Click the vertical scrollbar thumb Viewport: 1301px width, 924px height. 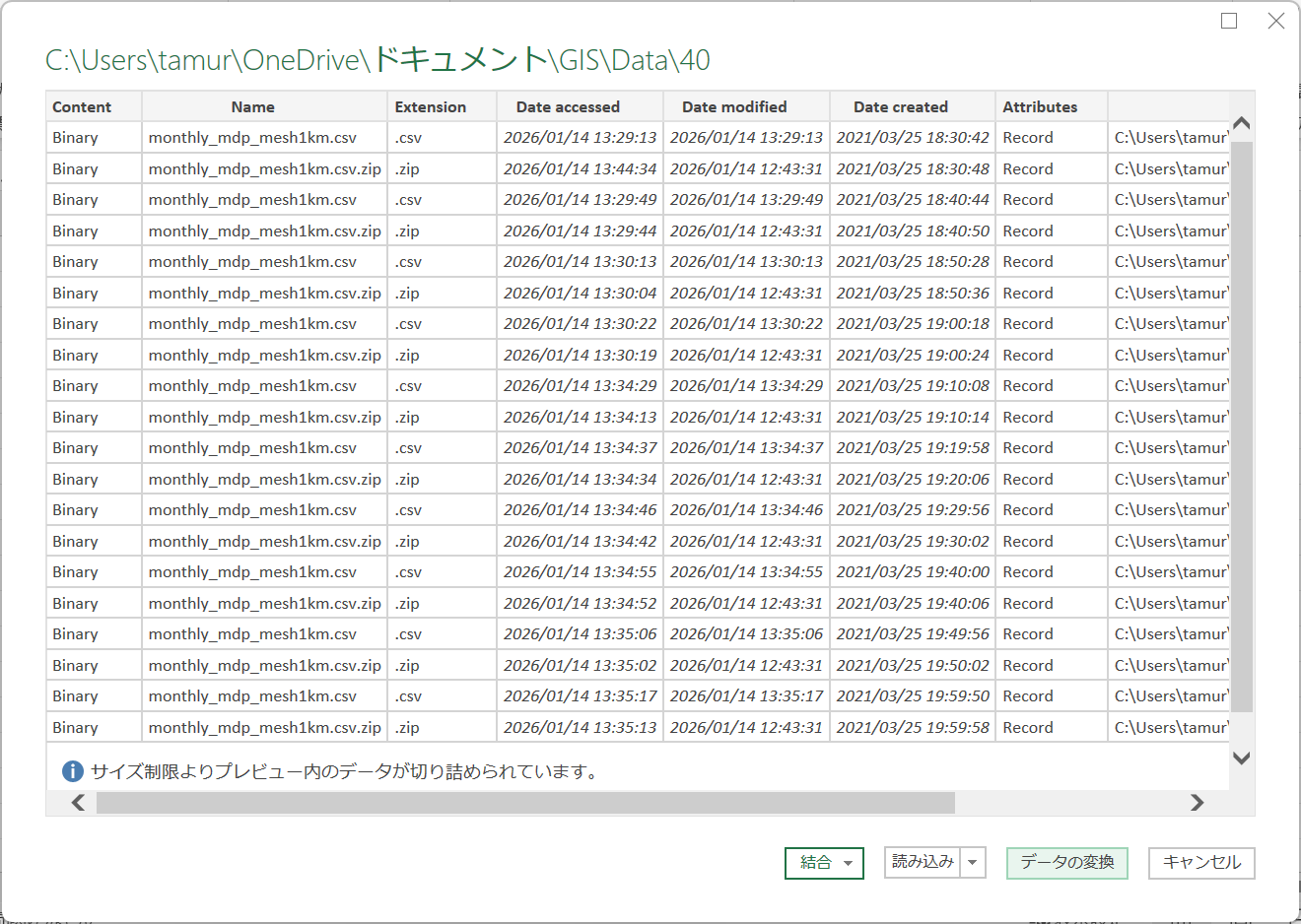tap(1242, 426)
